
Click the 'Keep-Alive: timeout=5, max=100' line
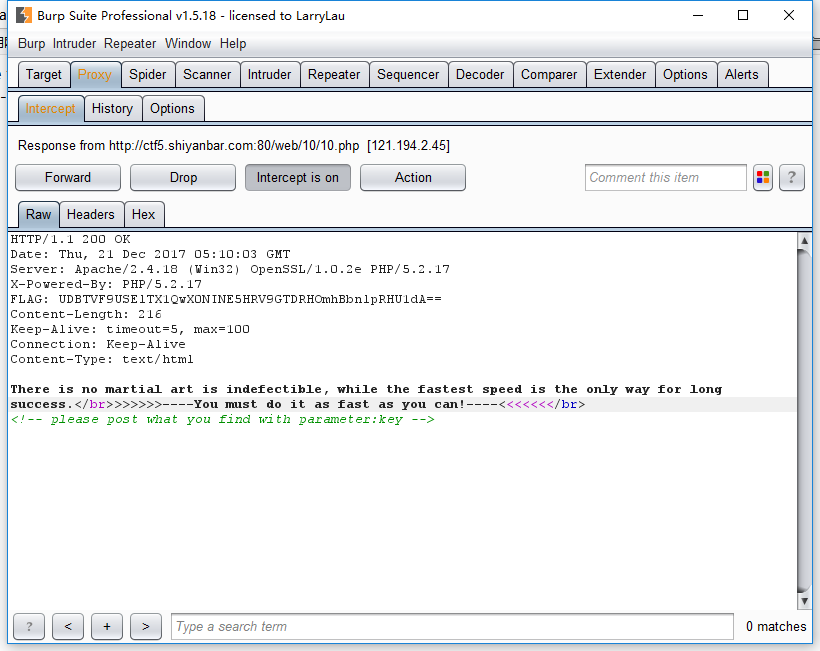130,329
